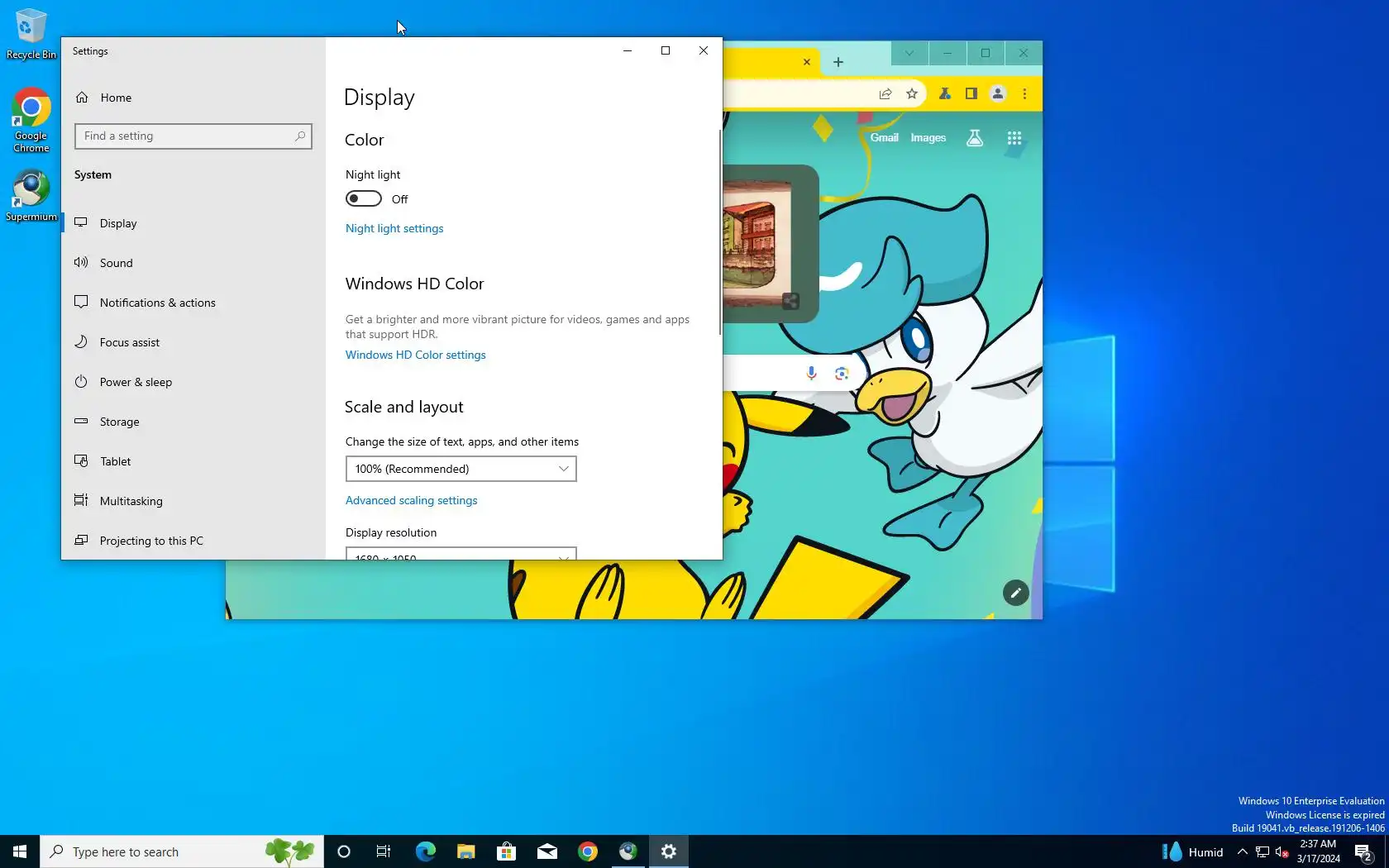Click the search magnifier icon in Find a setting

click(300, 136)
